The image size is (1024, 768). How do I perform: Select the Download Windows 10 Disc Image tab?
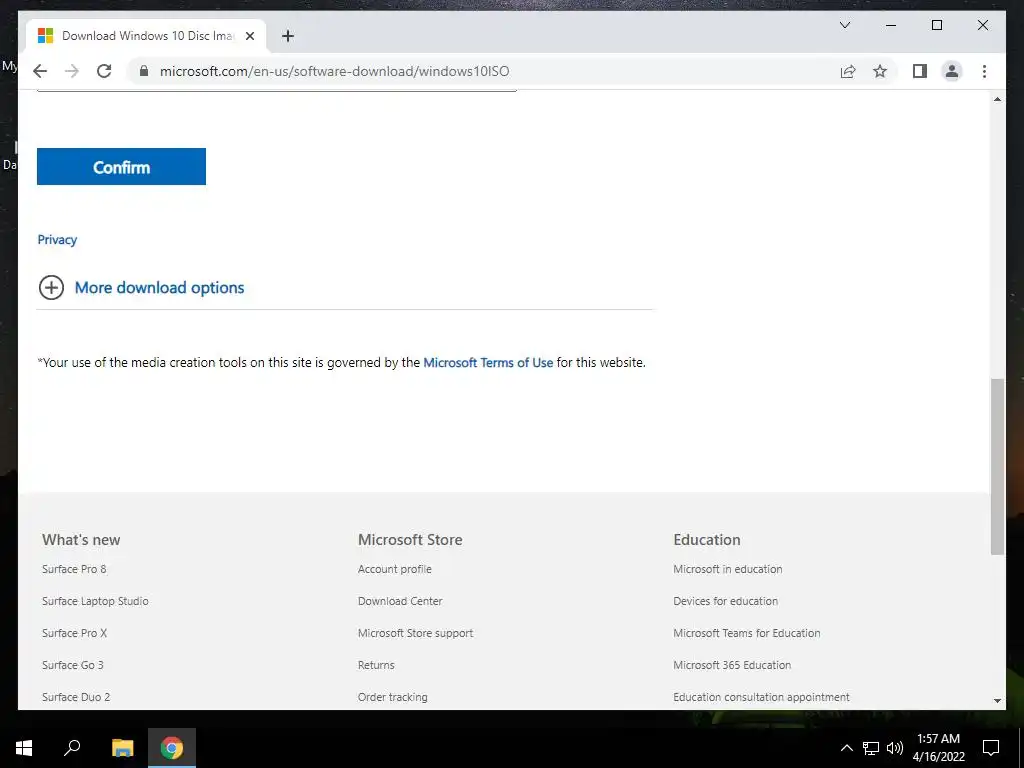tap(146, 36)
